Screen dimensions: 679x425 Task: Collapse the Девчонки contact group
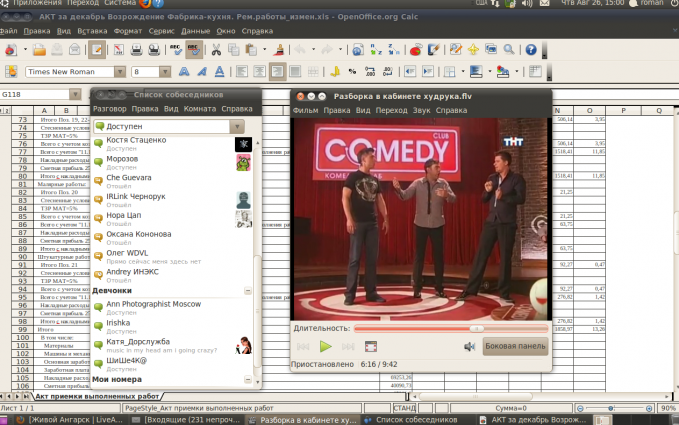click(x=248, y=291)
